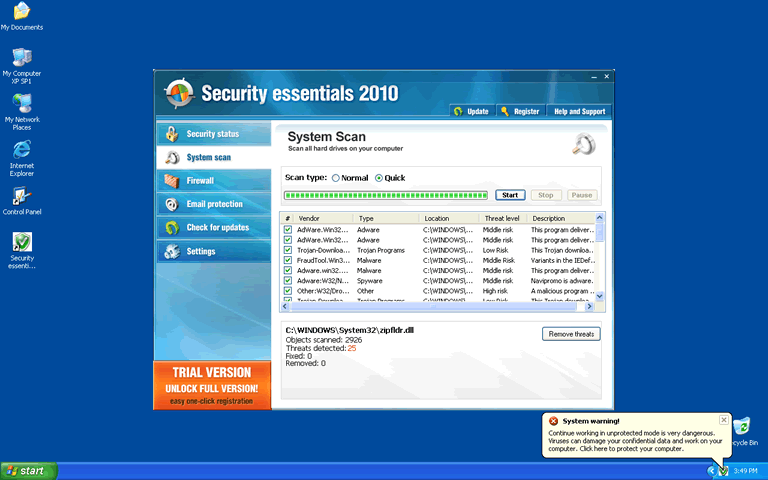This screenshot has width=768, height=480.
Task: Open Internet Explorer desktop icon
Action: [x=22, y=150]
